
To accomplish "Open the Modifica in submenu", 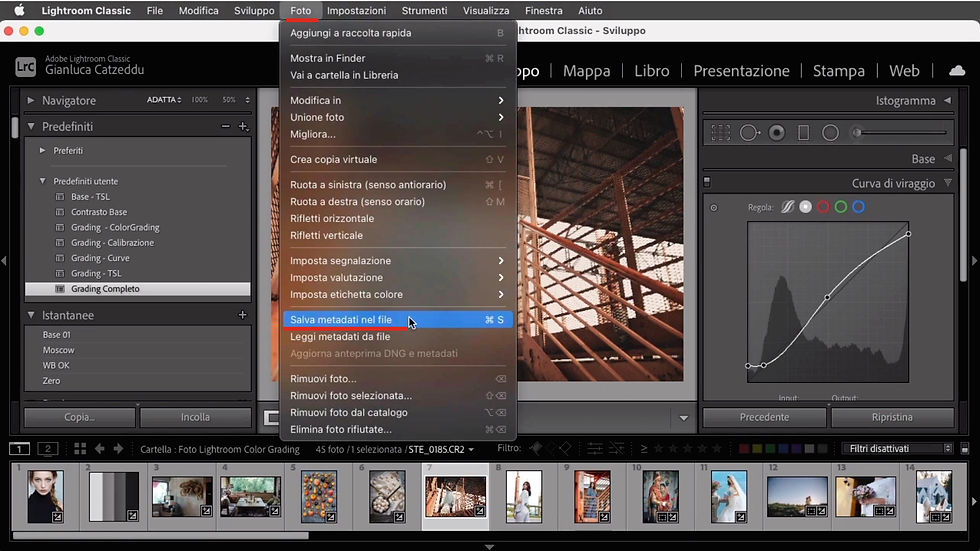I will point(398,100).
